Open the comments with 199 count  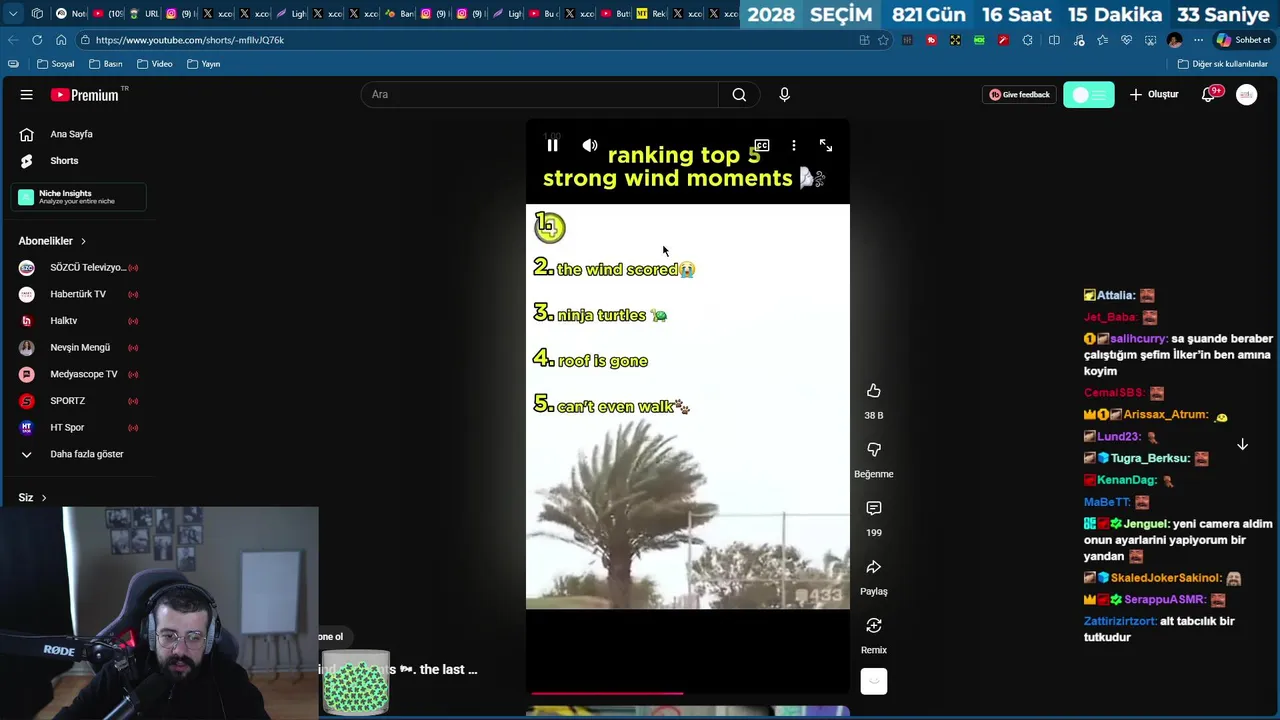(874, 508)
